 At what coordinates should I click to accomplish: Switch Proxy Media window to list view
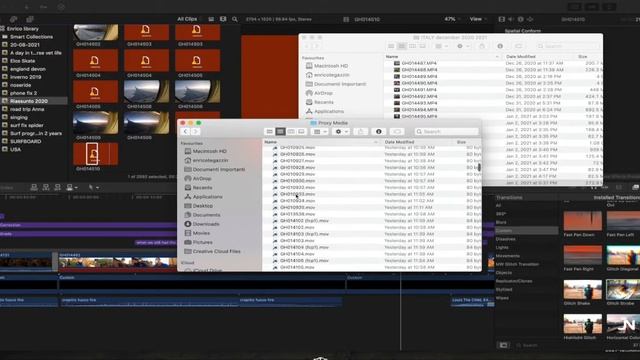[280, 131]
